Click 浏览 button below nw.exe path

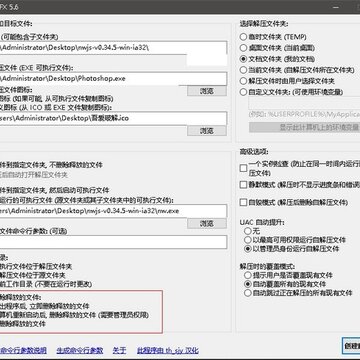[207, 224]
